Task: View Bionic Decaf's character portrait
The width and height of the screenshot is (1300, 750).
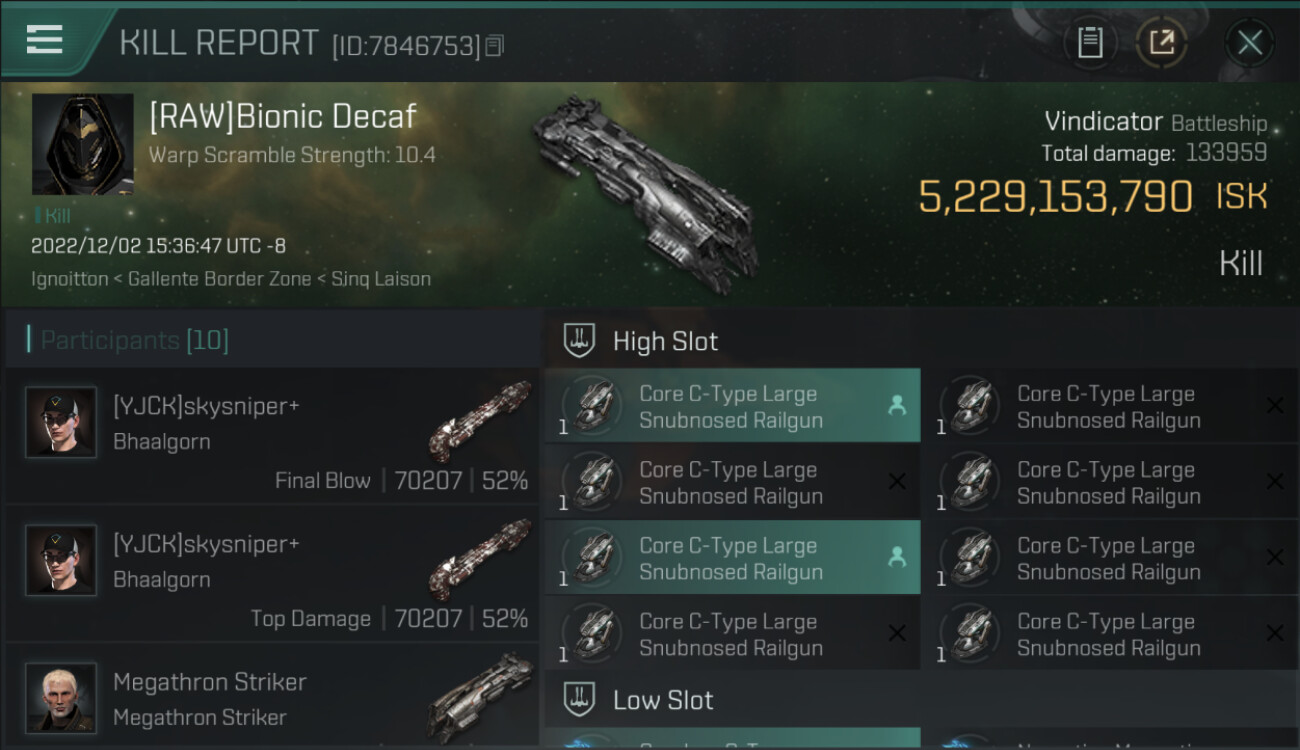Action: pyautogui.click(x=82, y=144)
